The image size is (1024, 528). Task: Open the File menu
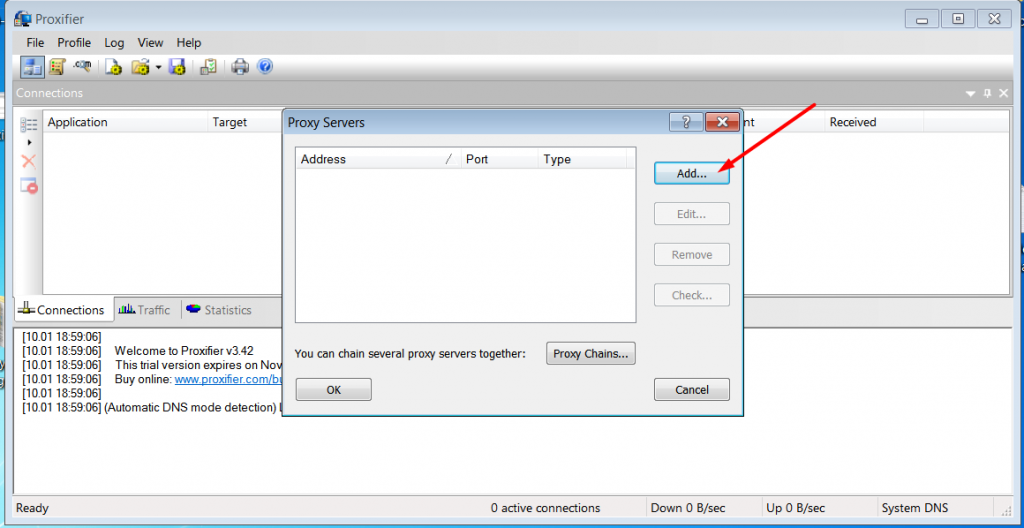click(x=35, y=42)
